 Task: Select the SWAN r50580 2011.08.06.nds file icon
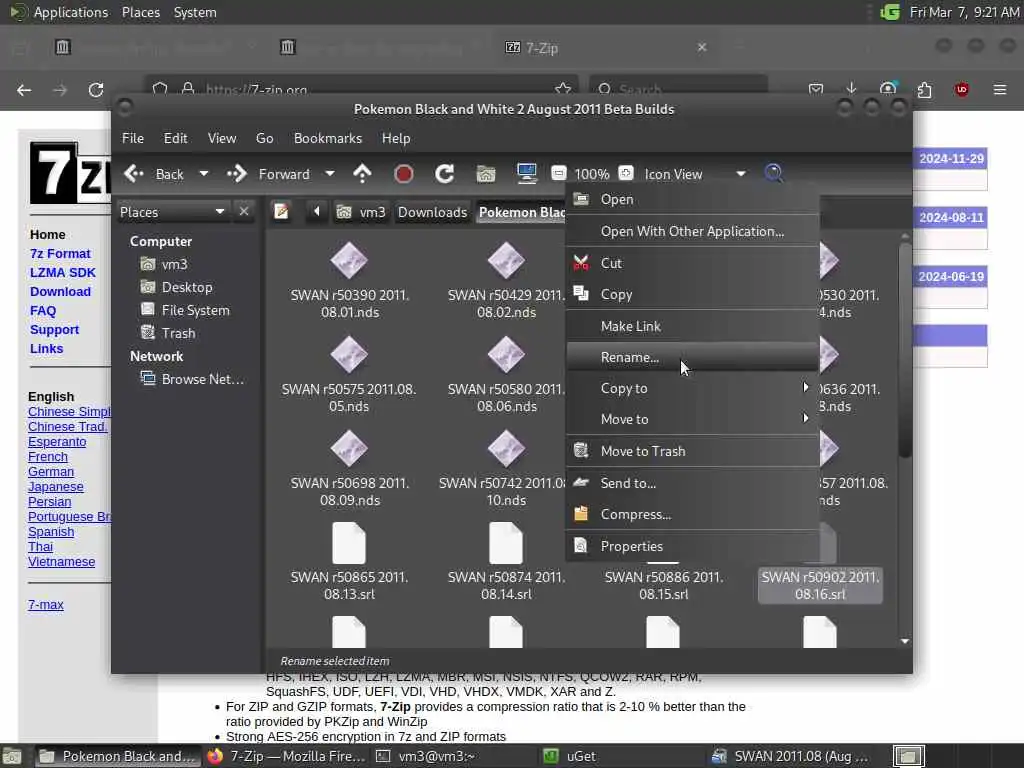506,355
